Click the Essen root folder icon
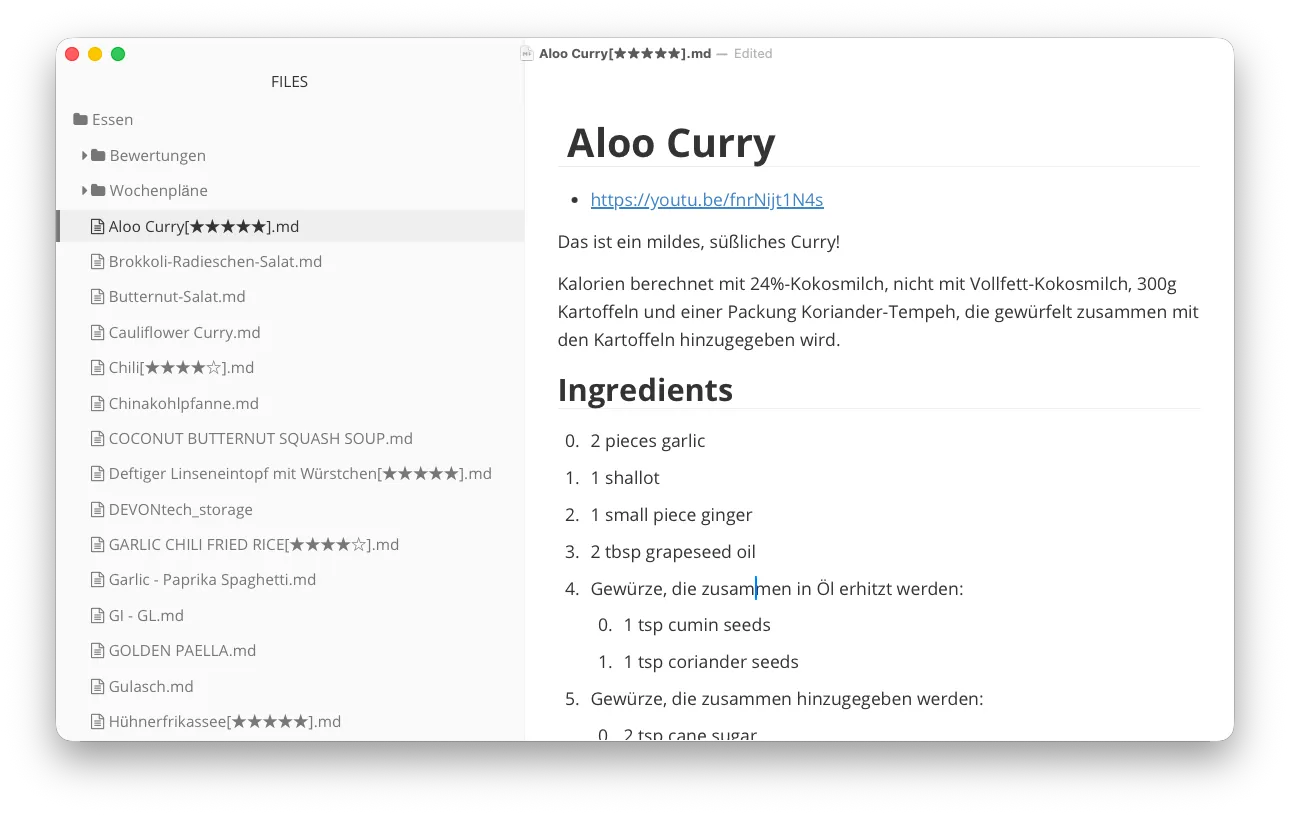Image resolution: width=1290 pixels, height=815 pixels. pyautogui.click(x=80, y=120)
